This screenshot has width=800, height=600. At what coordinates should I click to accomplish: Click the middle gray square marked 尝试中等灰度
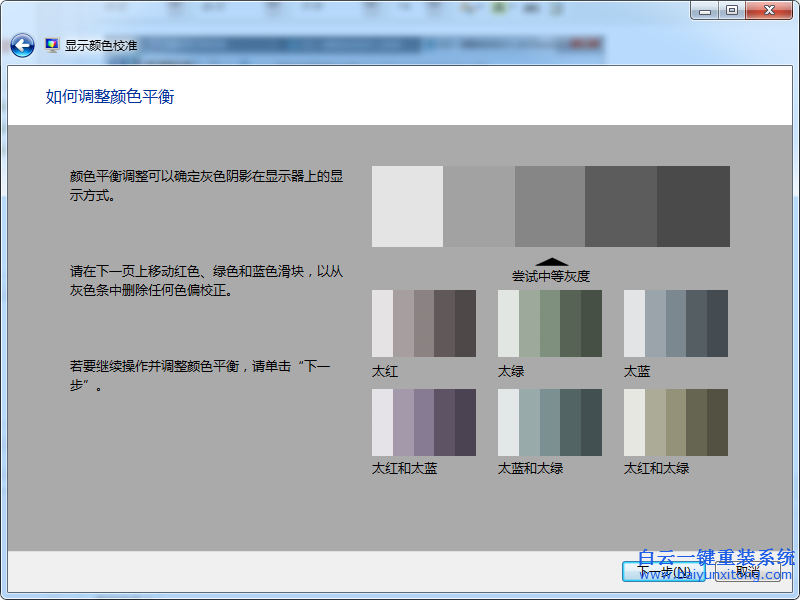[x=547, y=205]
